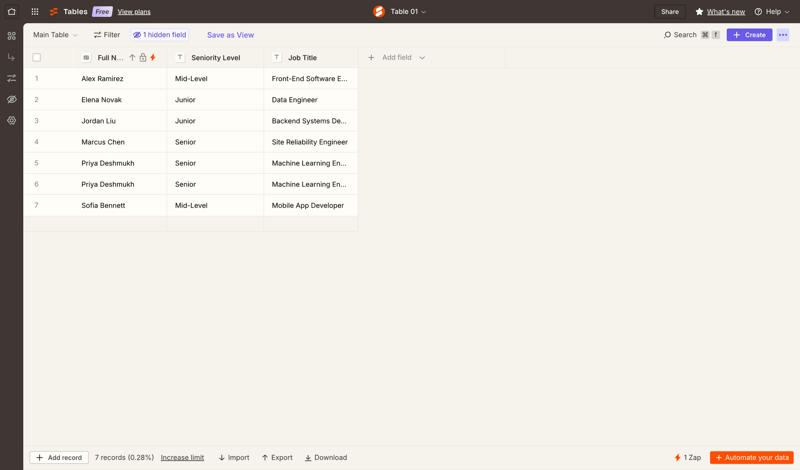
Task: Select the Sofia Bennett cell
Action: tap(120, 205)
